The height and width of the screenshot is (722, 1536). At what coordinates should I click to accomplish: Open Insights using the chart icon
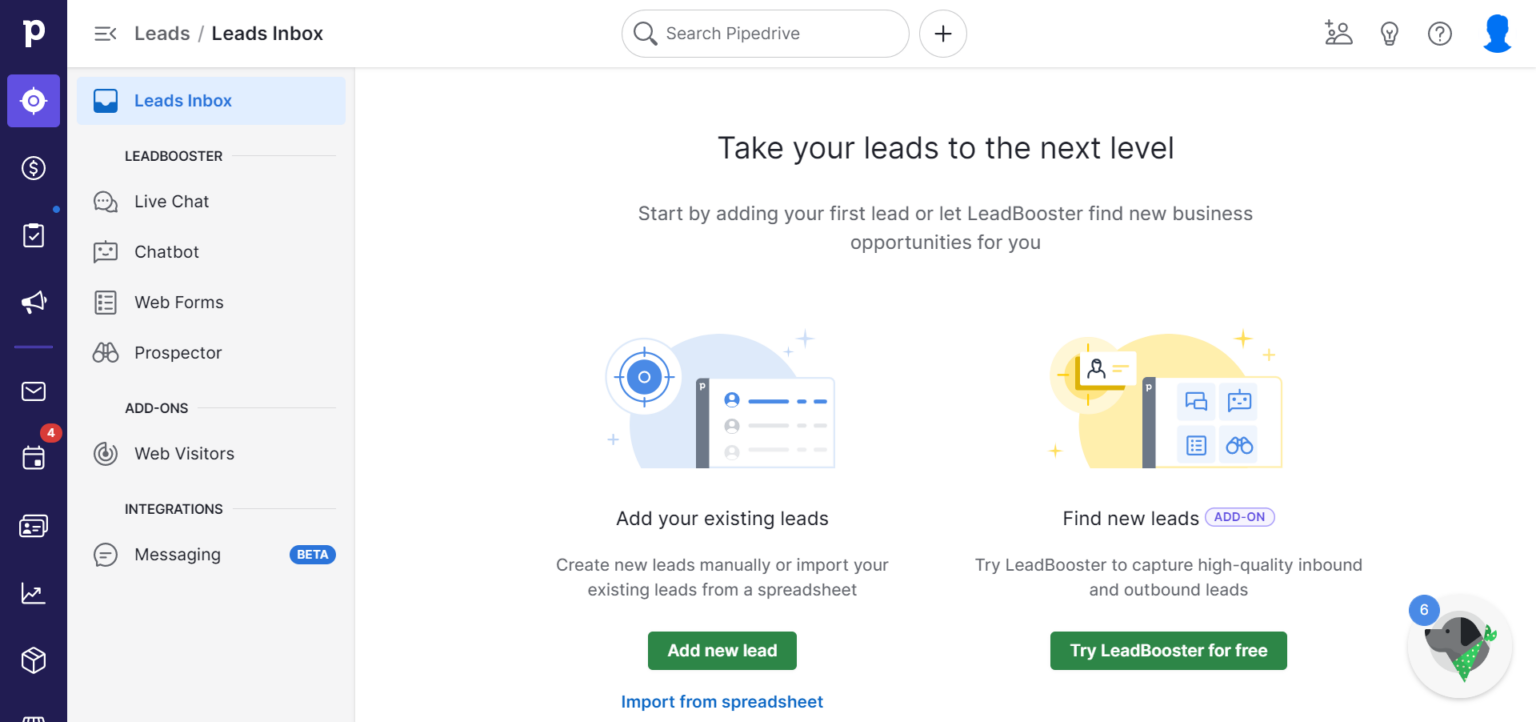(33, 593)
